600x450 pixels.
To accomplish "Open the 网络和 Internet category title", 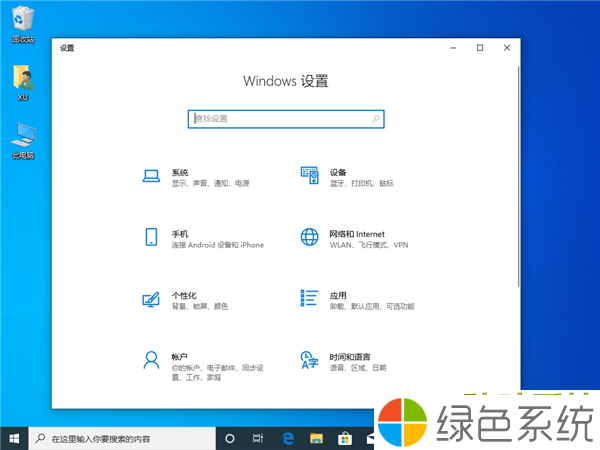I will 357,234.
